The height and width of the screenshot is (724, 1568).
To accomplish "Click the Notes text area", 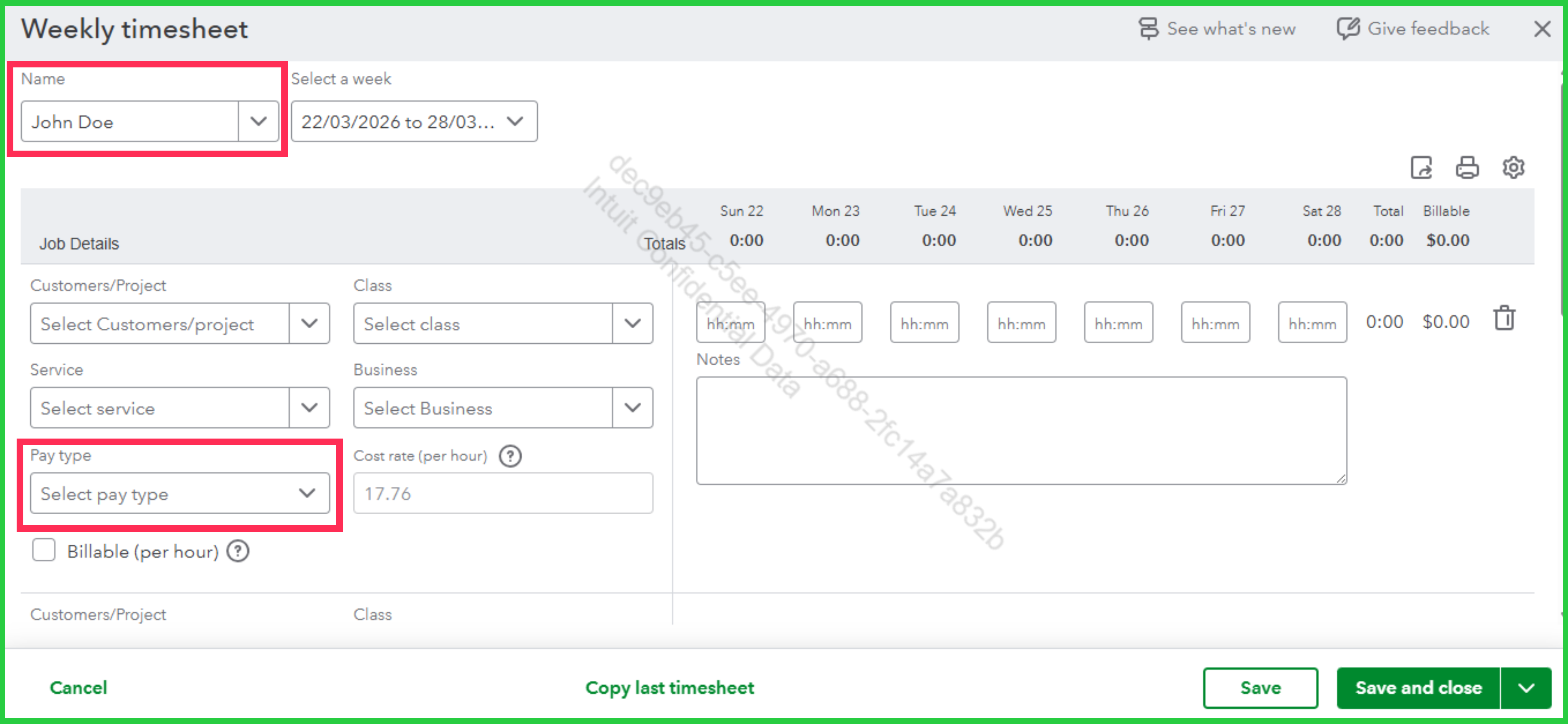I will point(1021,430).
